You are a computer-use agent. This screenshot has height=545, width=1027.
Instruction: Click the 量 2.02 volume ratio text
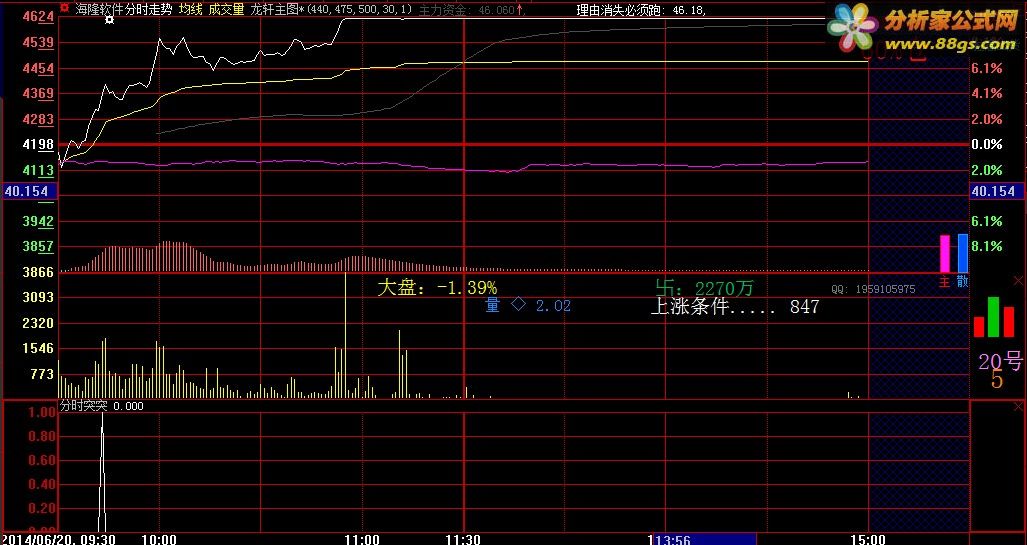[x=528, y=305]
